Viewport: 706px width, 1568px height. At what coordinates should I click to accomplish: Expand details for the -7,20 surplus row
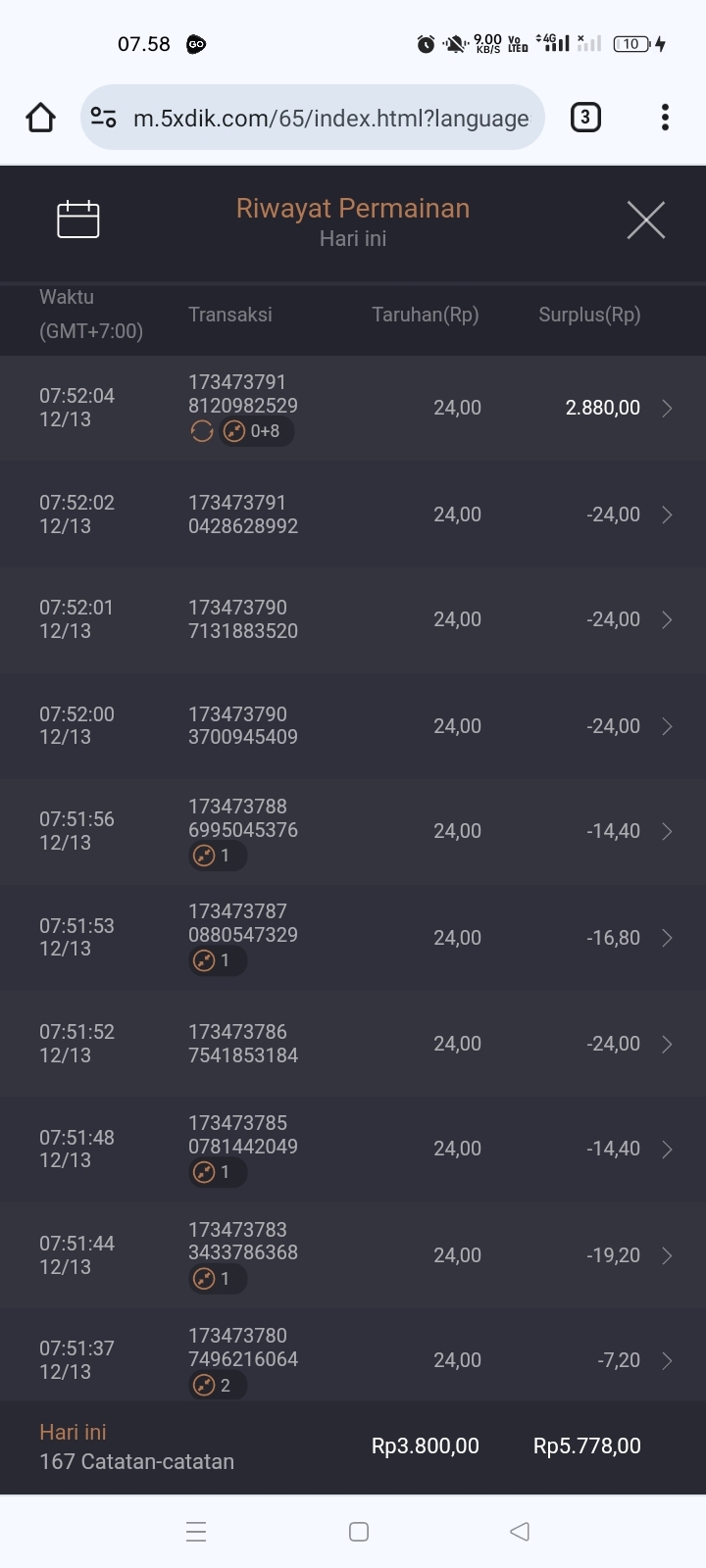667,1360
